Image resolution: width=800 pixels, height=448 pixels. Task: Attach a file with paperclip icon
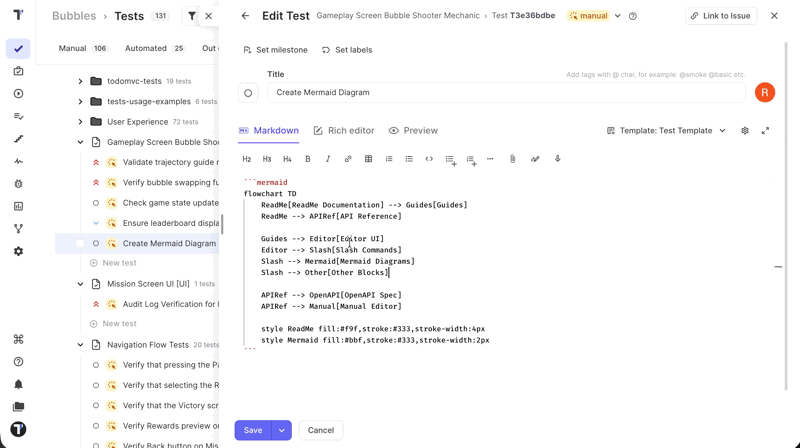513,159
